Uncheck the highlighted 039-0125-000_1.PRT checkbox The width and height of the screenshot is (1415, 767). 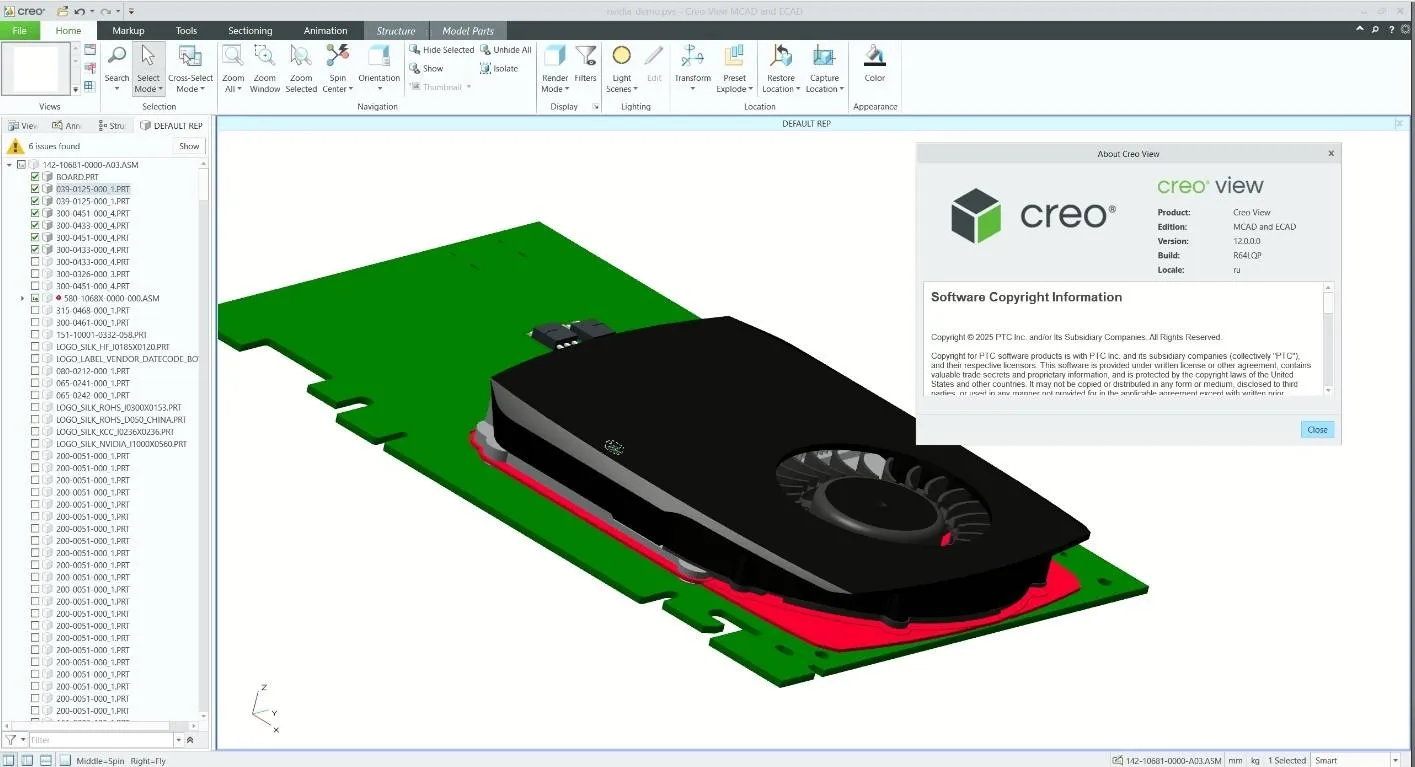[x=35, y=189]
